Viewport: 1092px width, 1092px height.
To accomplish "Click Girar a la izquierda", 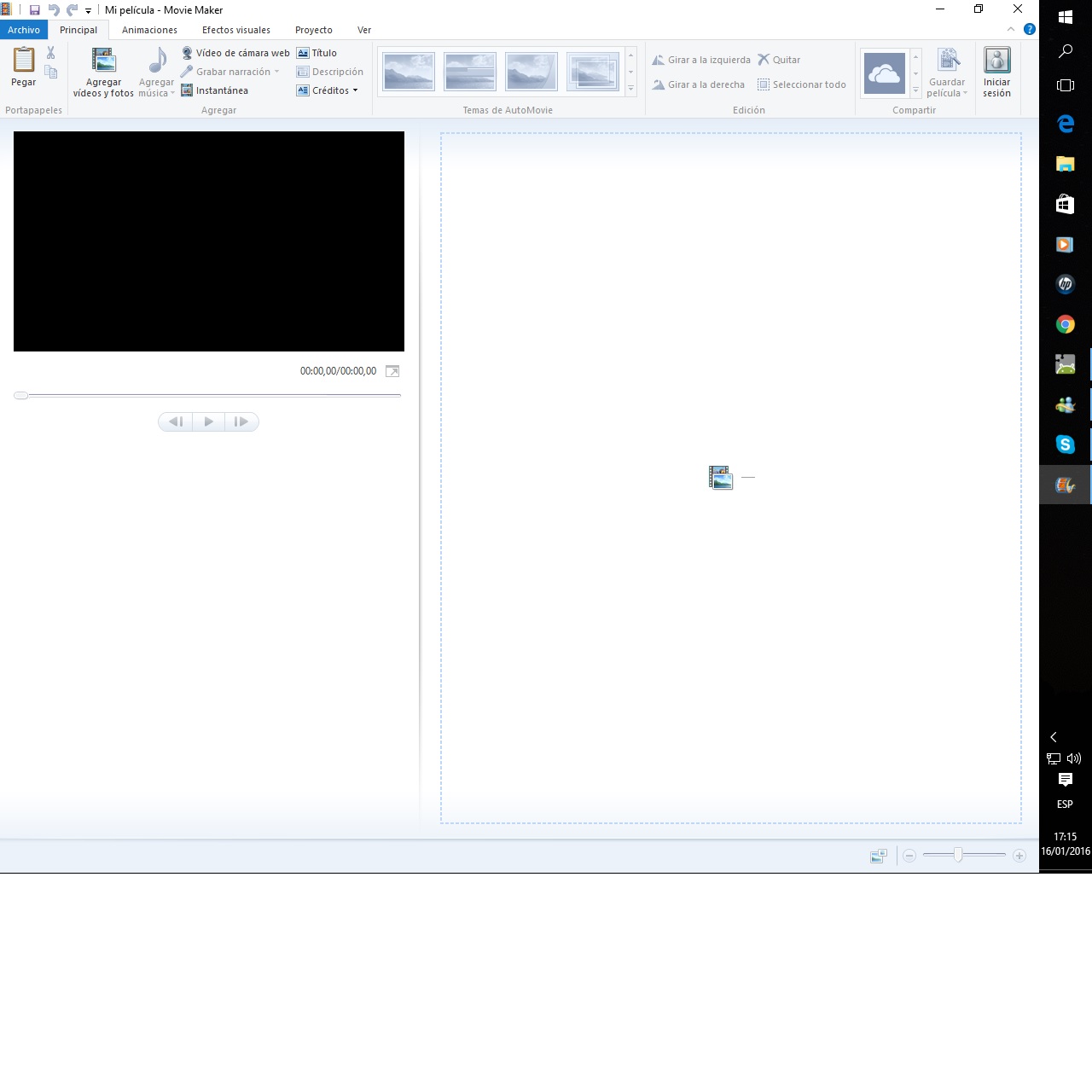I will [701, 60].
